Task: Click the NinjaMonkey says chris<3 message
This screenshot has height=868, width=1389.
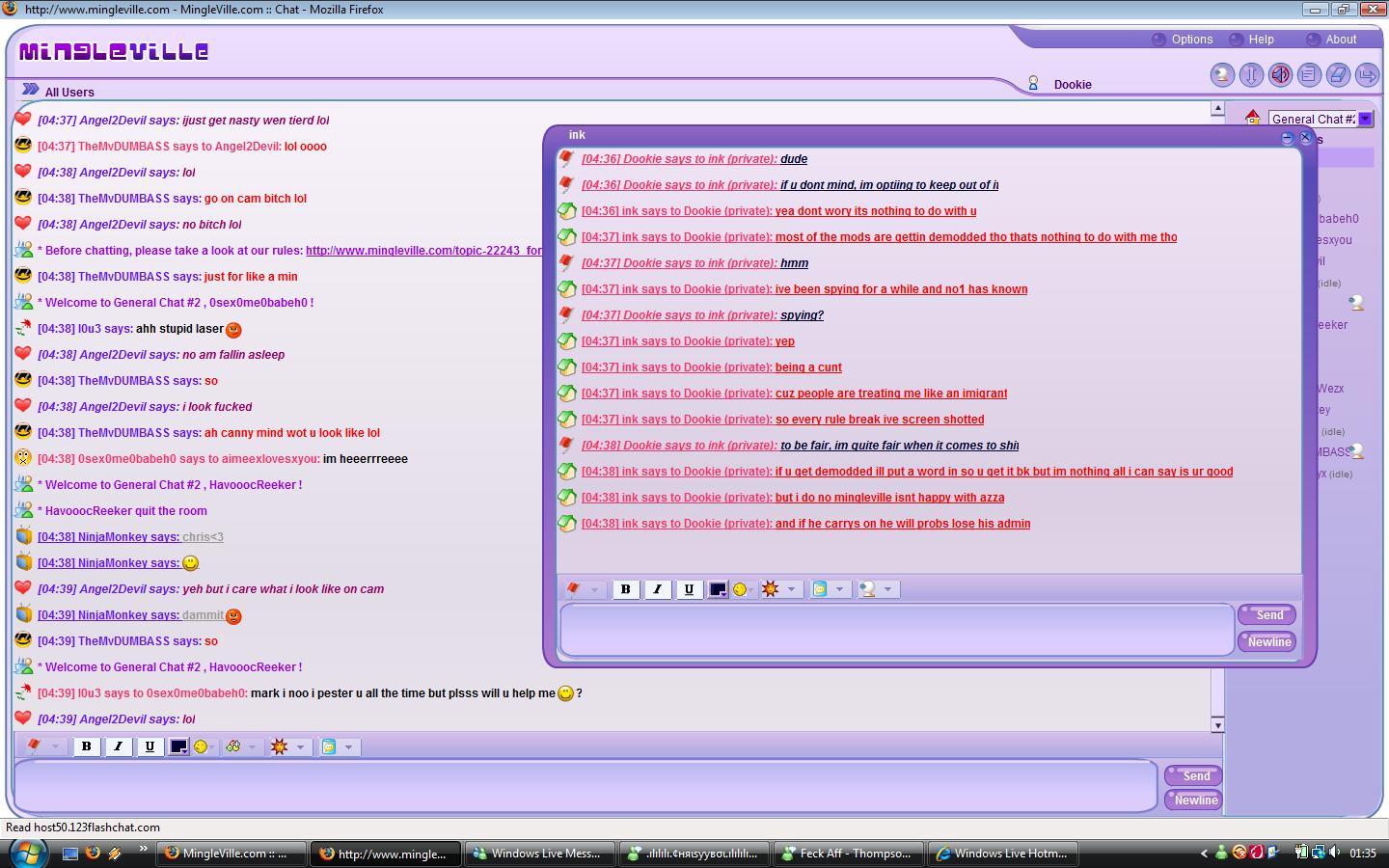Action: point(130,537)
